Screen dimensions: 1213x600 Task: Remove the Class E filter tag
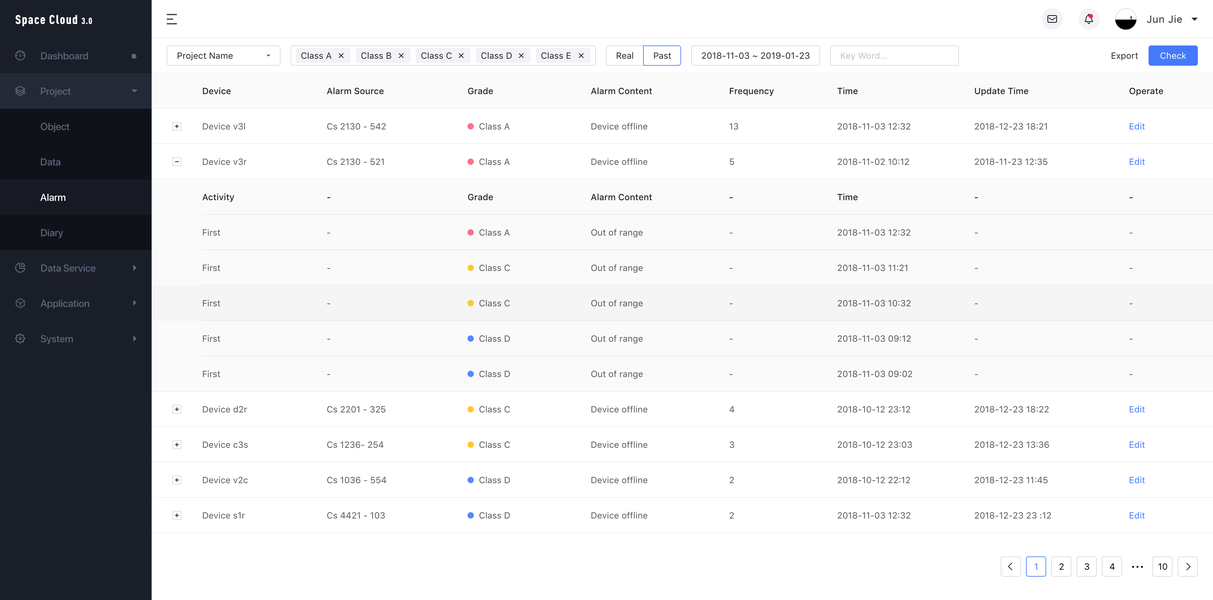581,56
